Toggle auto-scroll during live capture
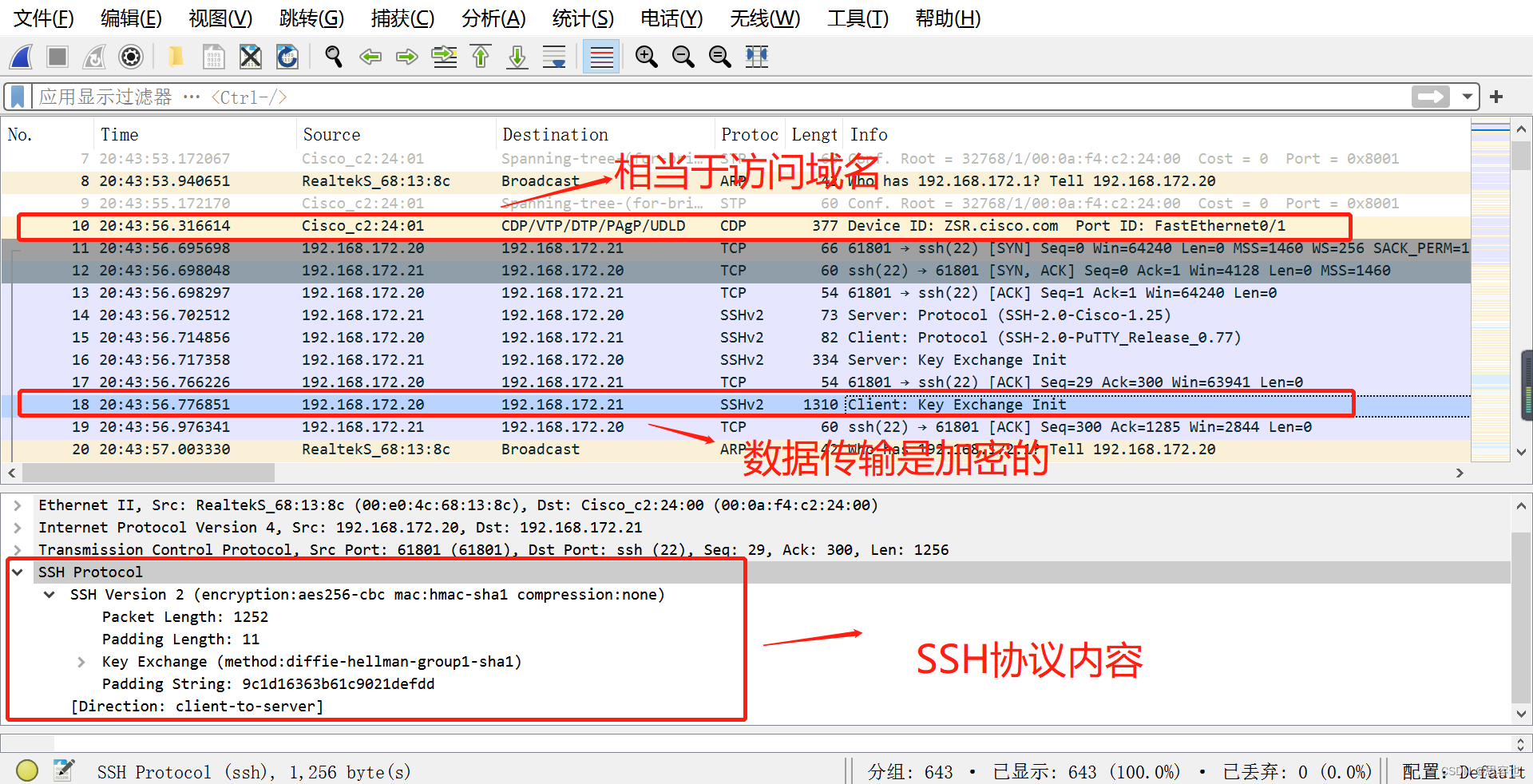Image resolution: width=1533 pixels, height=784 pixels. (553, 57)
